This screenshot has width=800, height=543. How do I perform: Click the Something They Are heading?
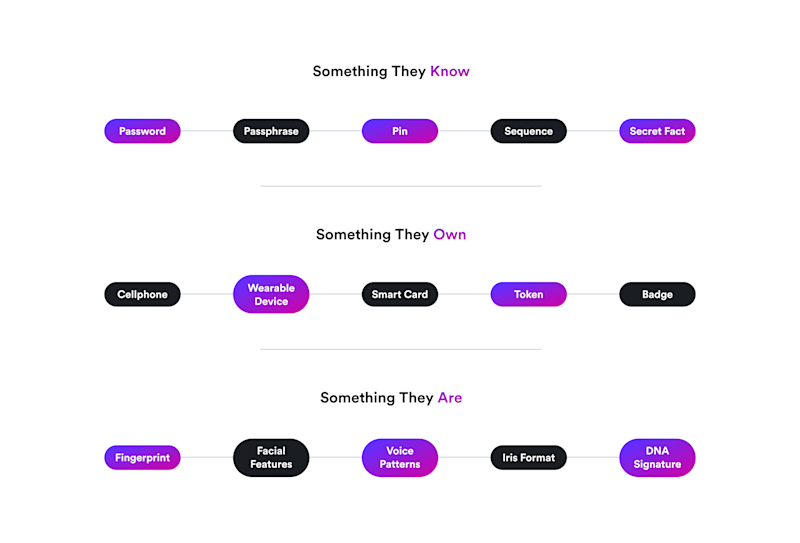click(x=390, y=398)
